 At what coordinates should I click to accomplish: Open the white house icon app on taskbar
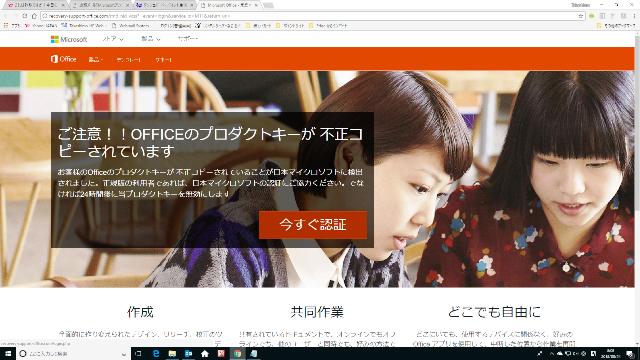[205, 353]
